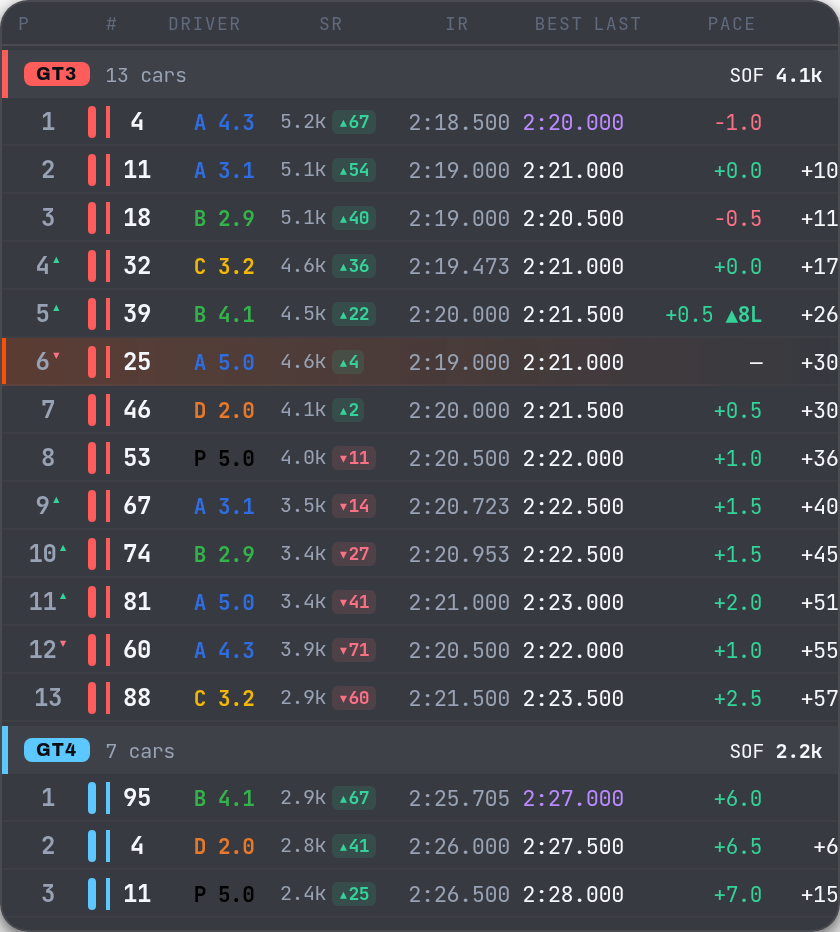Click the best lap 2:20.723
The height and width of the screenshot is (932, 840).
click(x=459, y=506)
